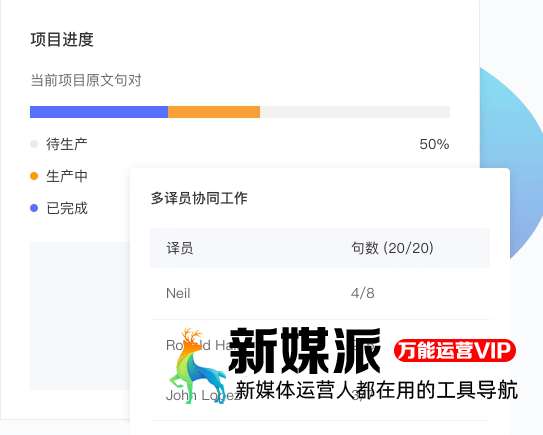
Task: Click the 译员 column header
Action: click(180, 248)
